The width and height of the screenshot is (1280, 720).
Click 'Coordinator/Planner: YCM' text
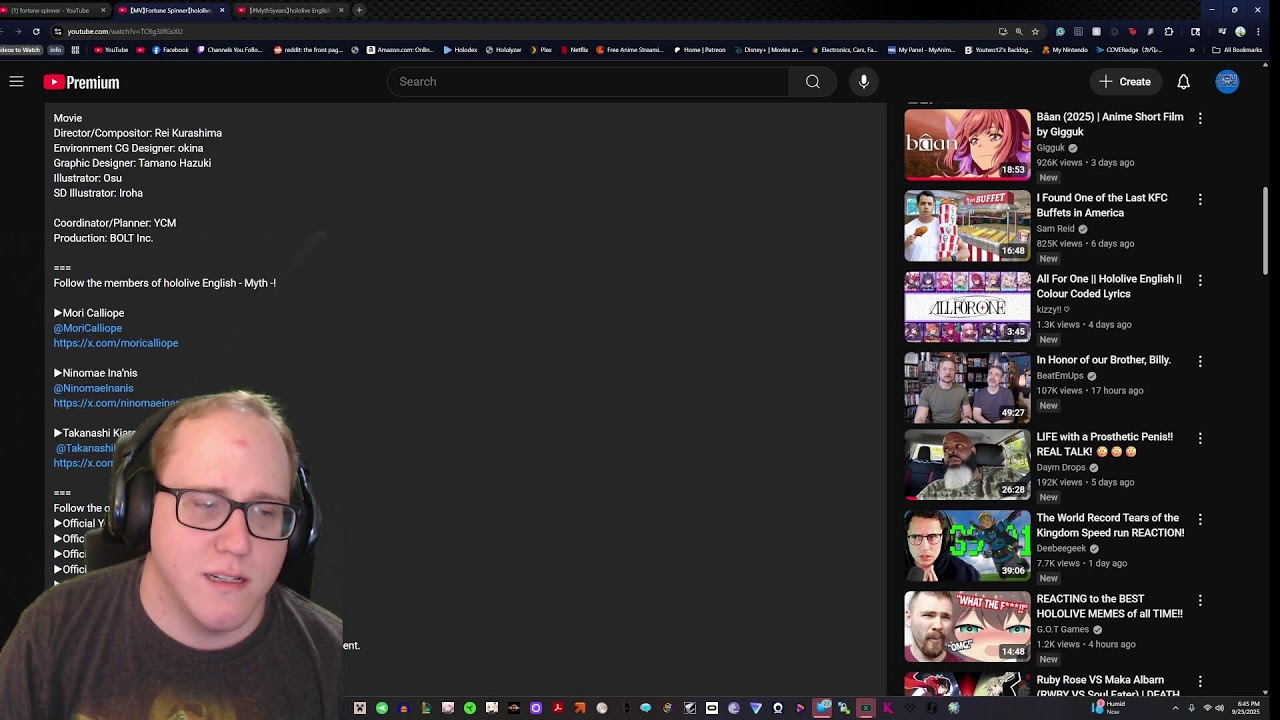pyautogui.click(x=115, y=223)
